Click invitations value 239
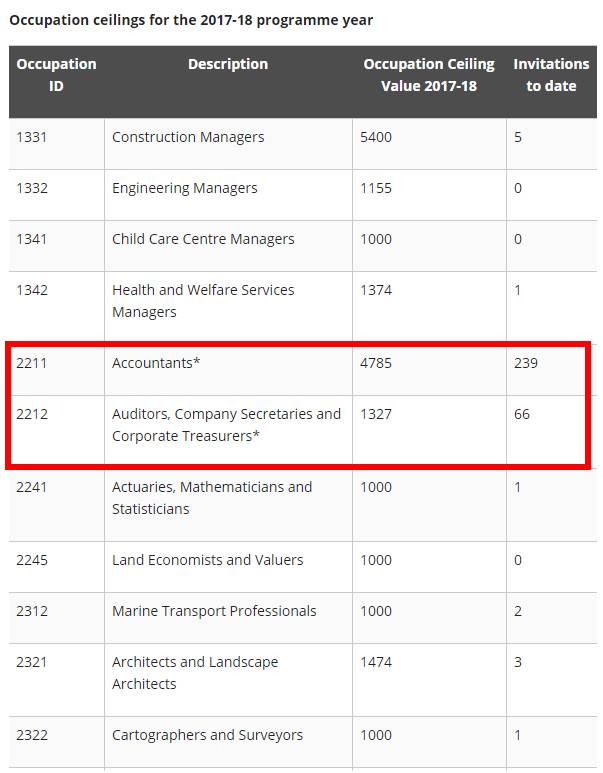This screenshot has height=773, width=603. (526, 363)
